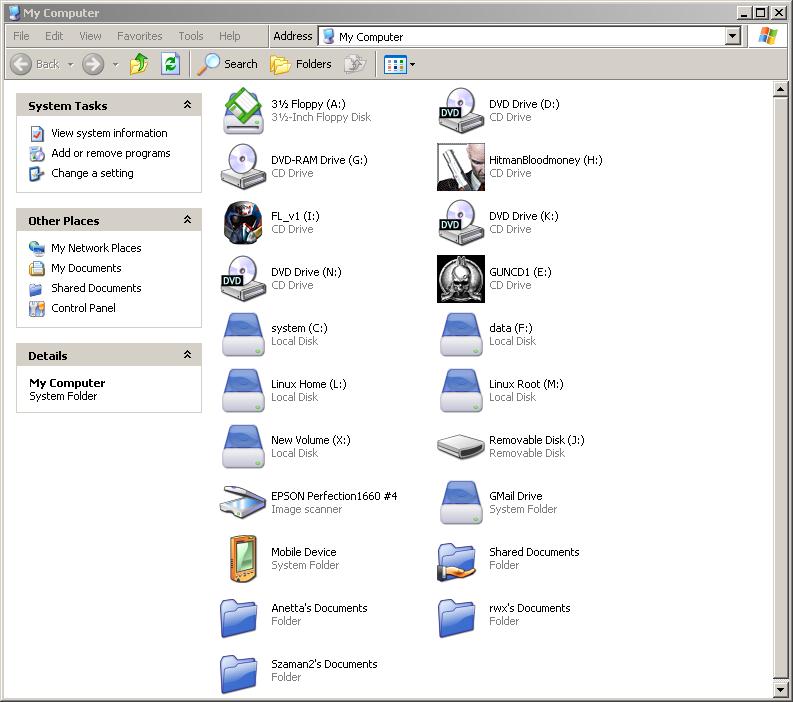Click the Search toolbar button
The width and height of the screenshot is (793, 702).
click(228, 64)
